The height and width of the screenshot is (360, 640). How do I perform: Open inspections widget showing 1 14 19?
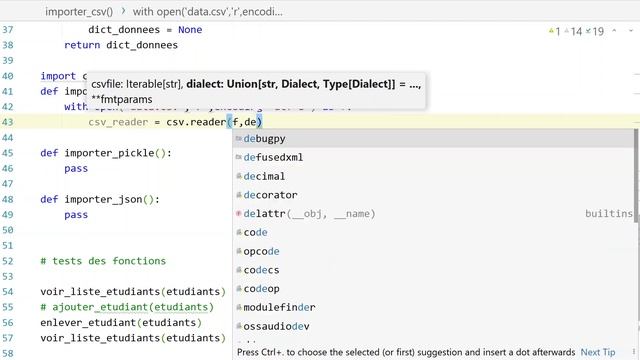pyautogui.click(x=576, y=31)
